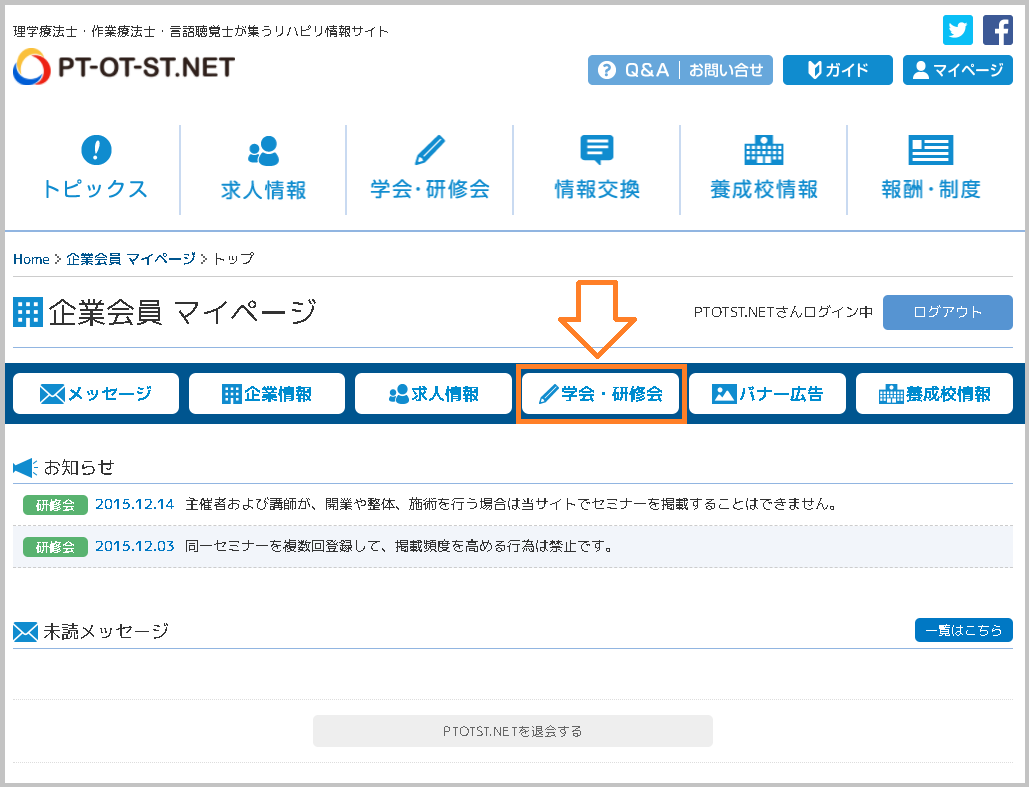
Task: Click the 情報交換 speech bubble icon
Action: click(x=597, y=151)
